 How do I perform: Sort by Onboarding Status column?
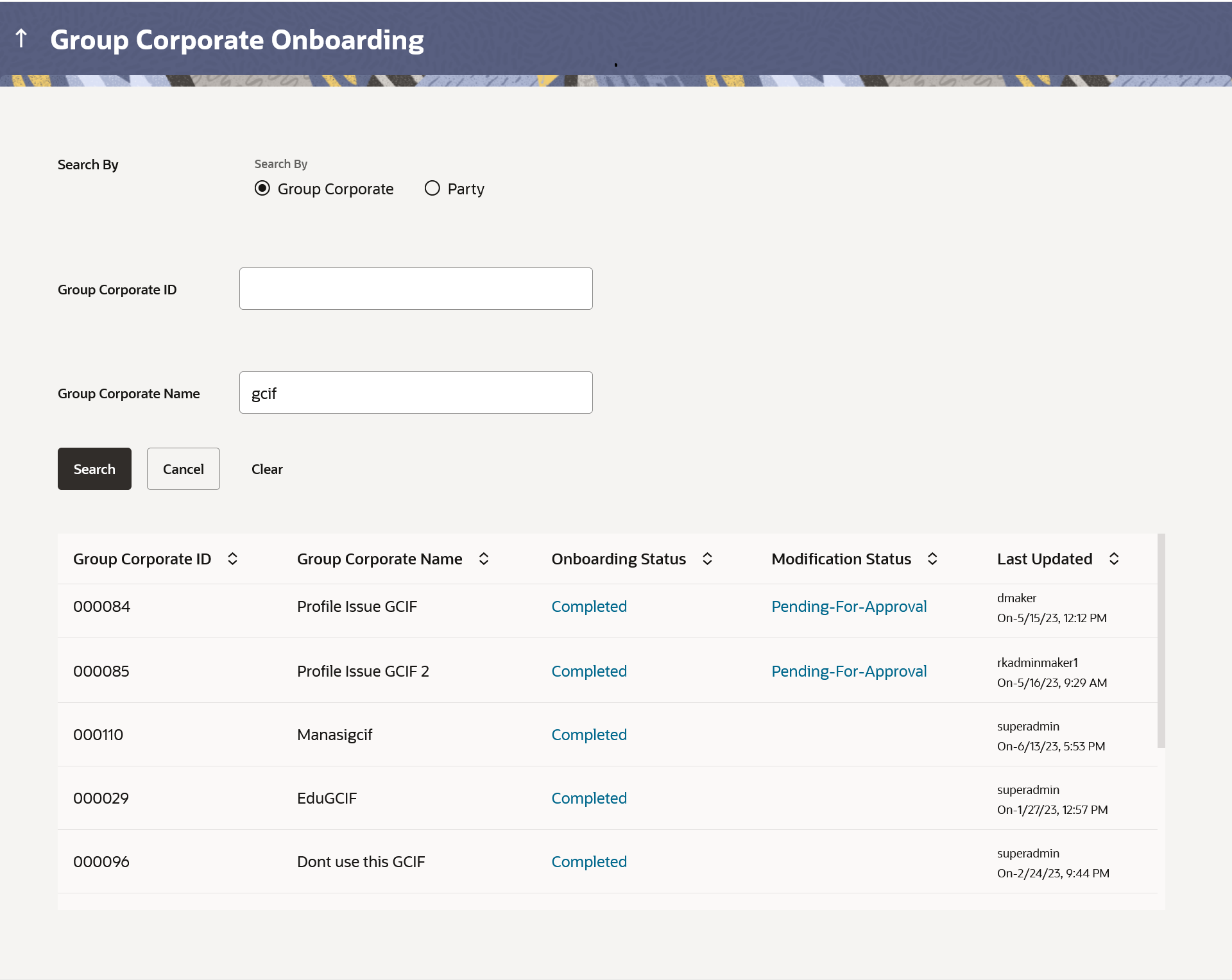point(707,559)
